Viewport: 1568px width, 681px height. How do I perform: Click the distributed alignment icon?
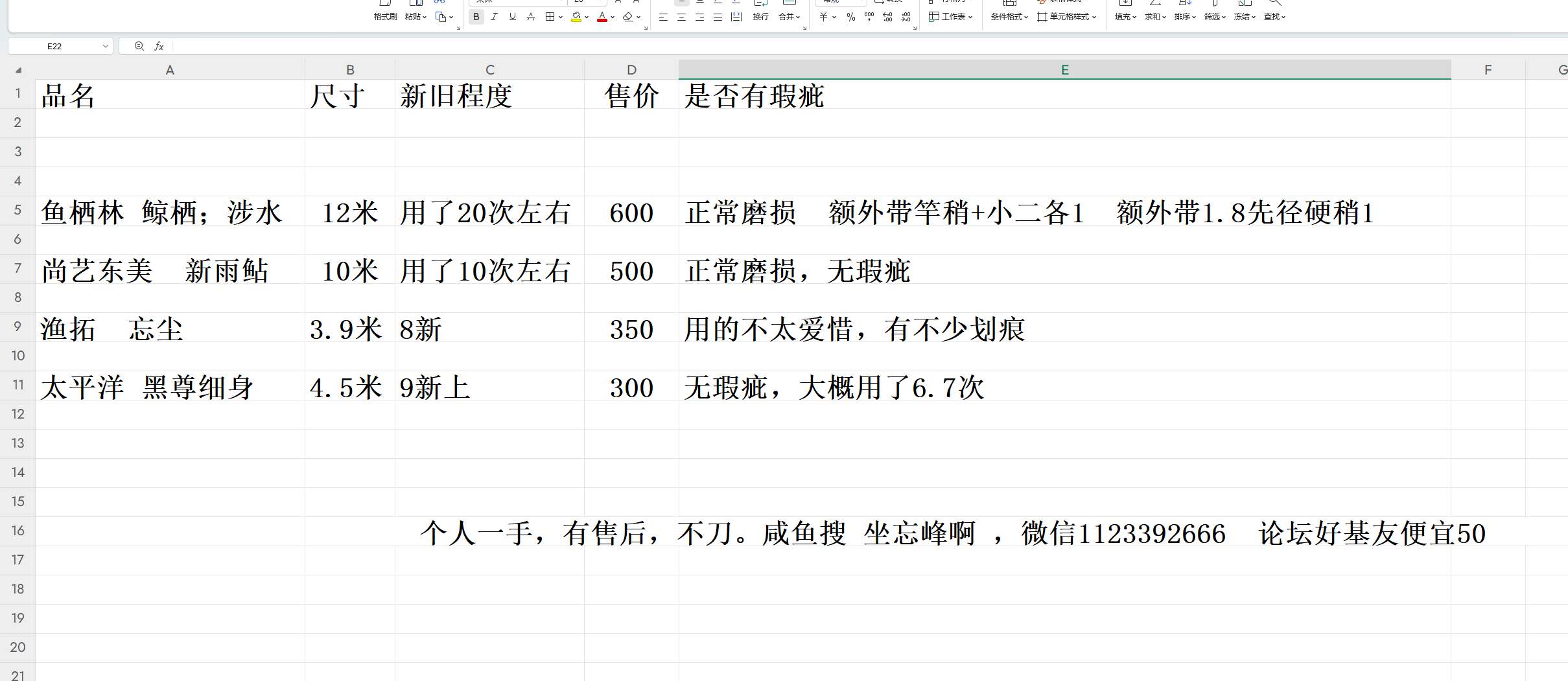click(x=736, y=17)
